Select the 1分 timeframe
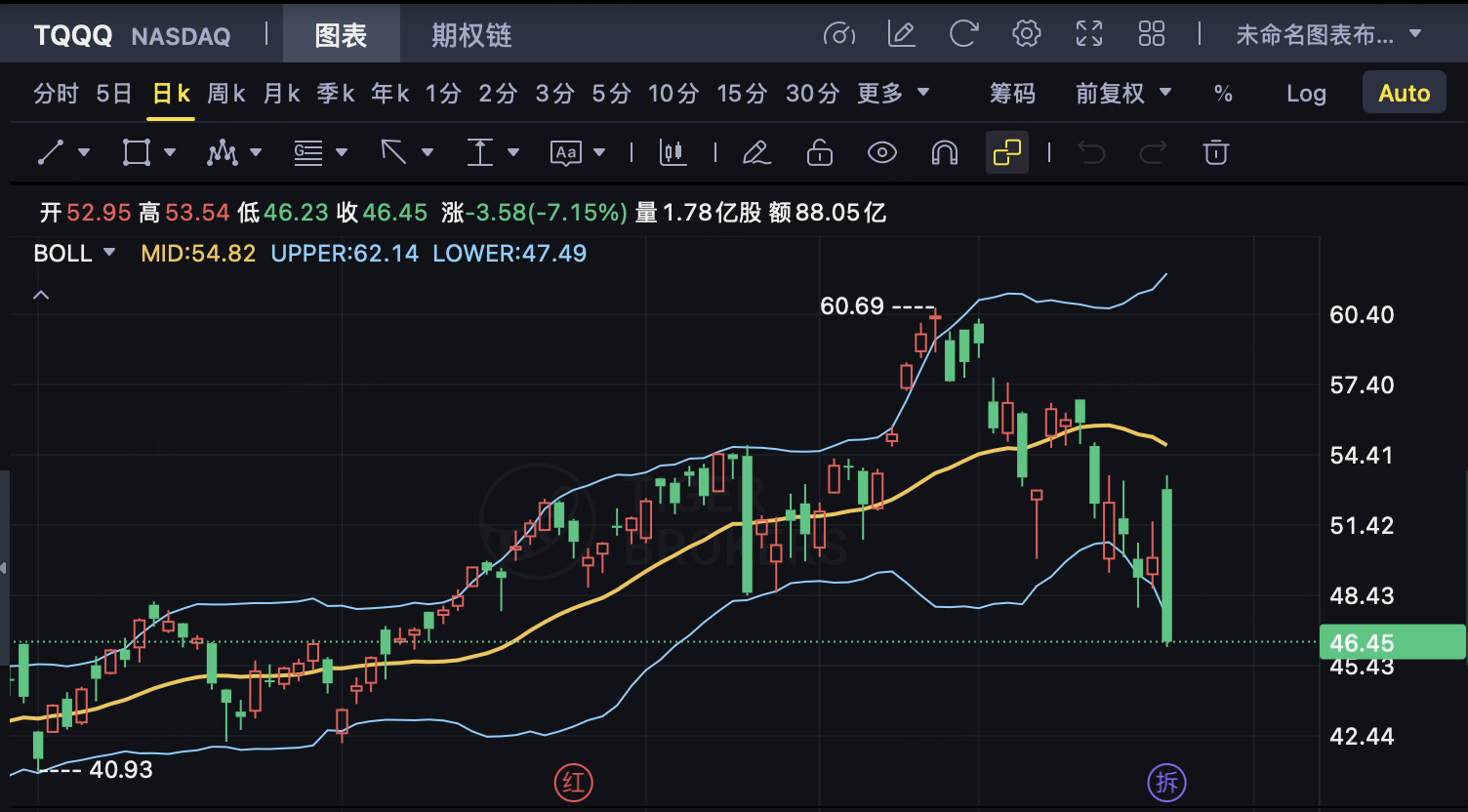 pos(443,94)
